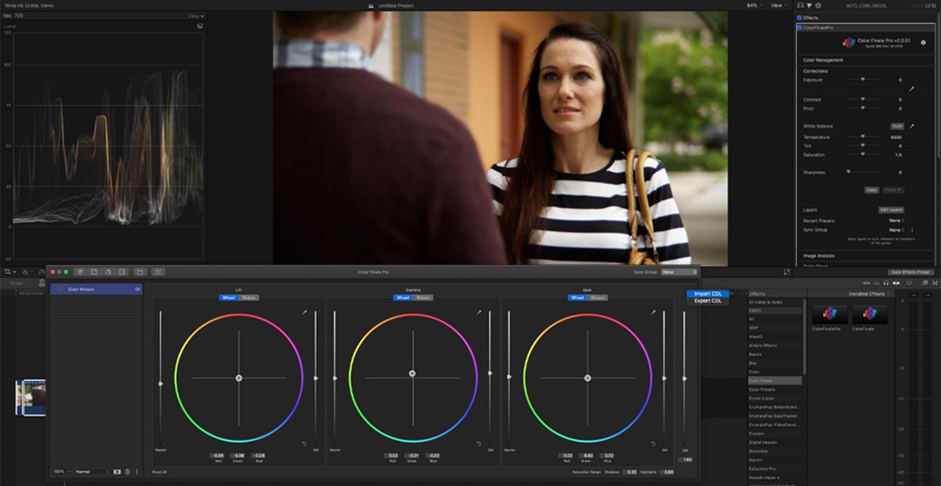Screen dimensions: 941x486
Task: Select the Color Finale effects category
Action: [775, 380]
